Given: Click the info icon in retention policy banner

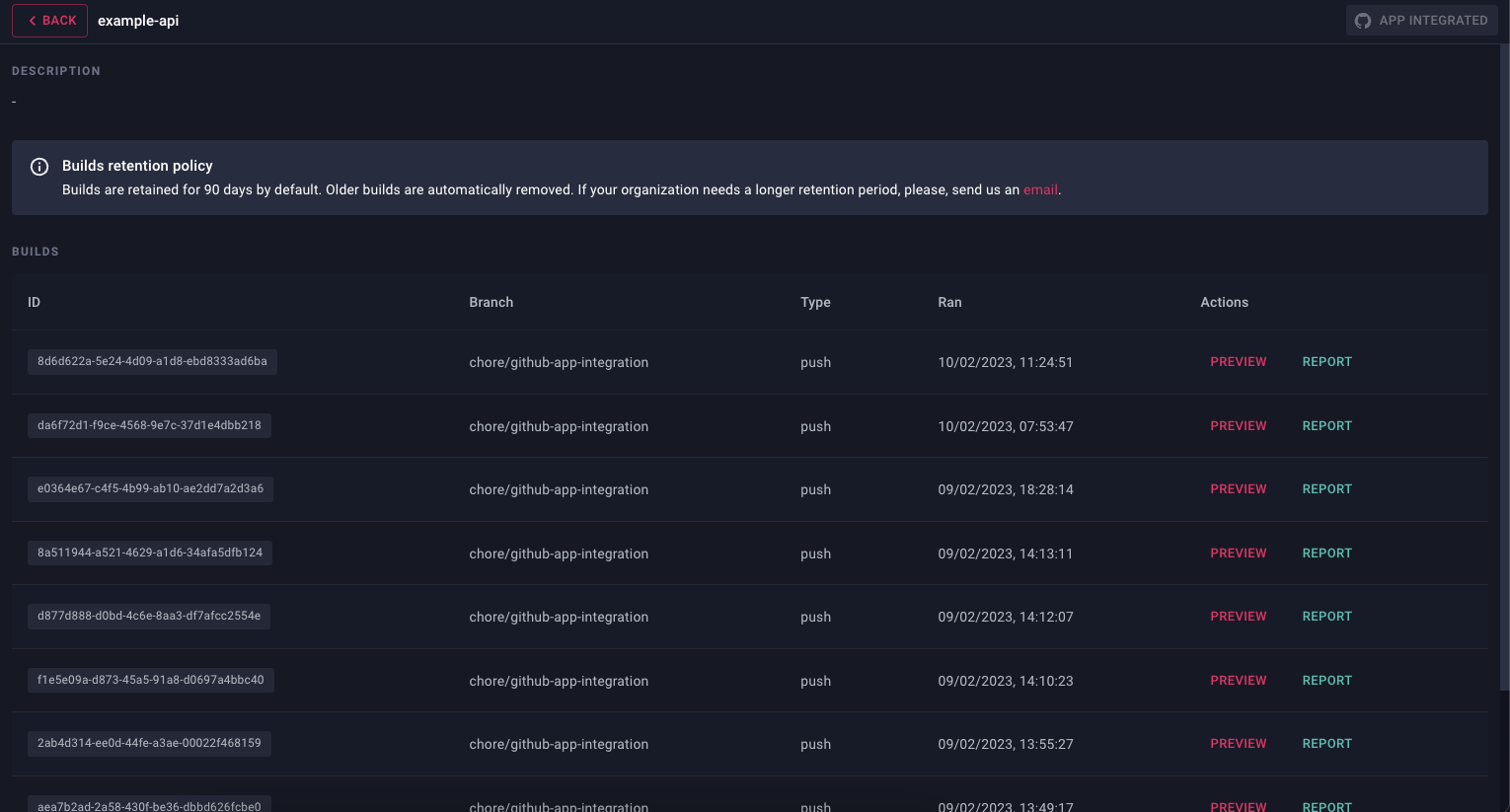Looking at the screenshot, I should [39, 167].
